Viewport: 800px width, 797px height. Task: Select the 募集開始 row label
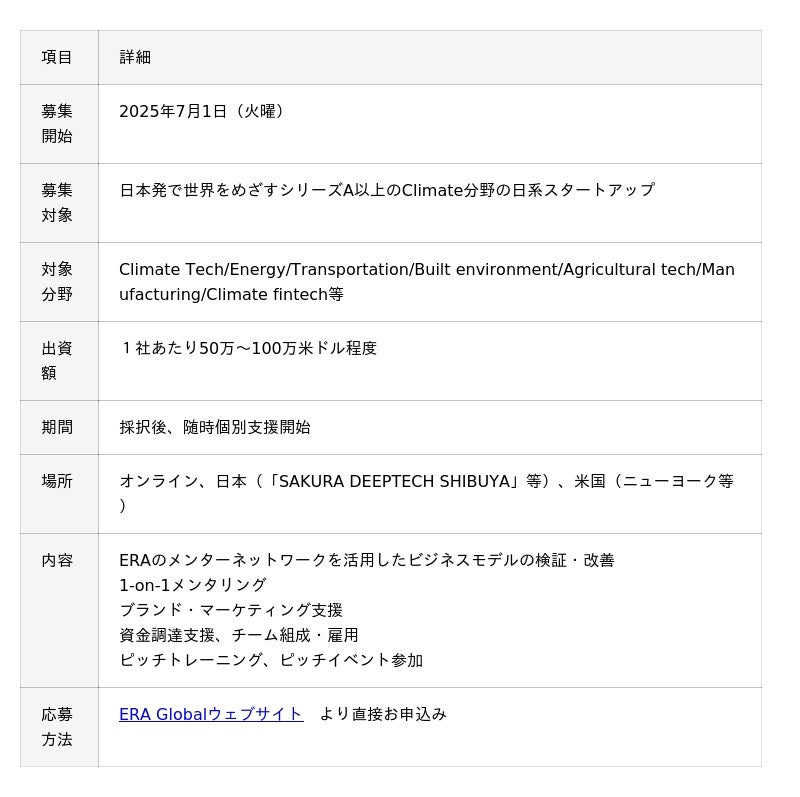(x=57, y=123)
